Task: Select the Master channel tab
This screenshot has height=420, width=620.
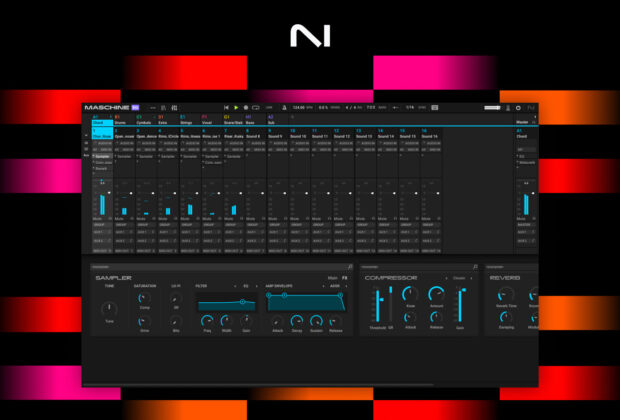Action: 525,122
